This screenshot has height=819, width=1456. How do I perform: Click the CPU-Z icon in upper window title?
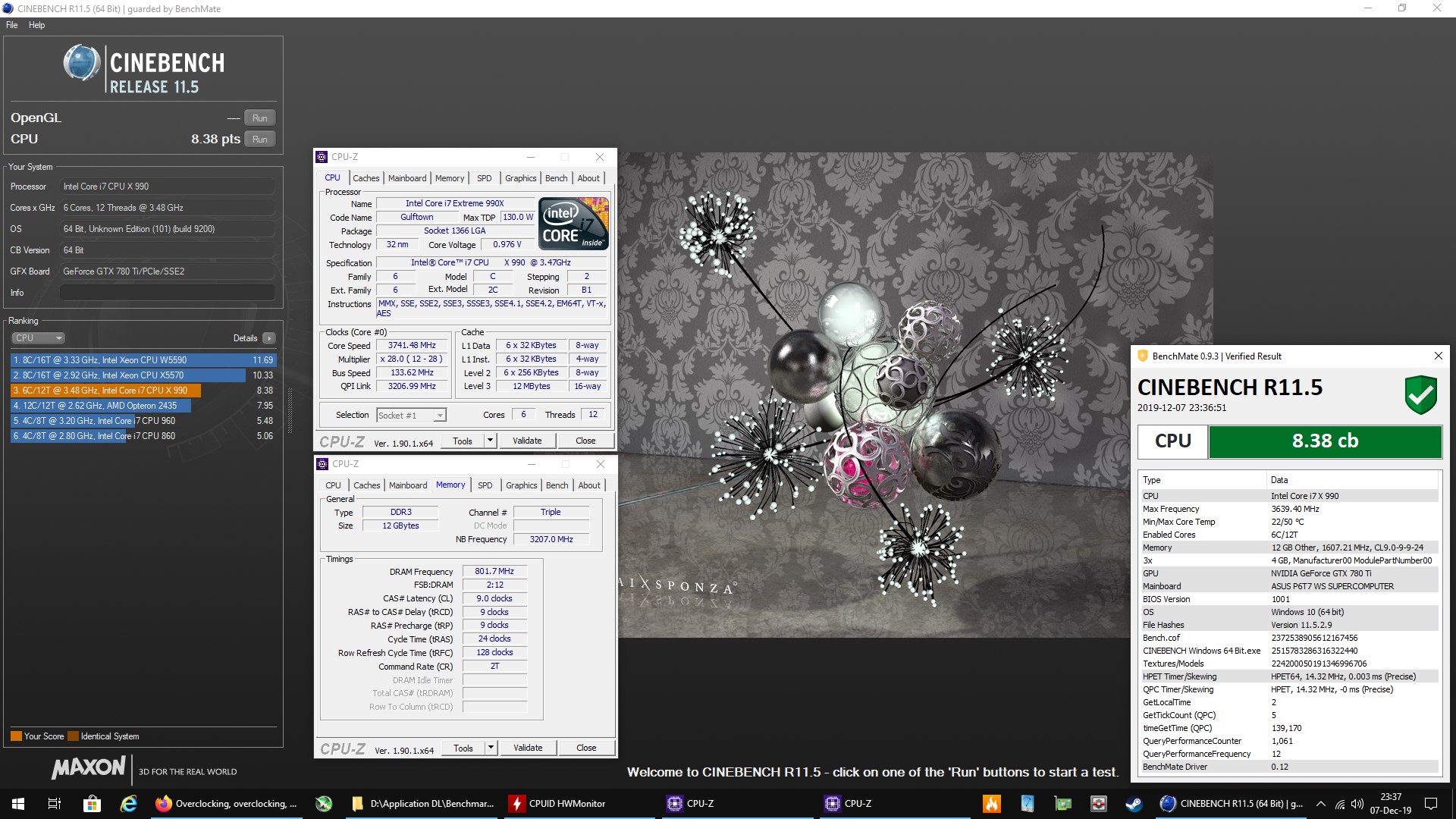pyautogui.click(x=322, y=157)
